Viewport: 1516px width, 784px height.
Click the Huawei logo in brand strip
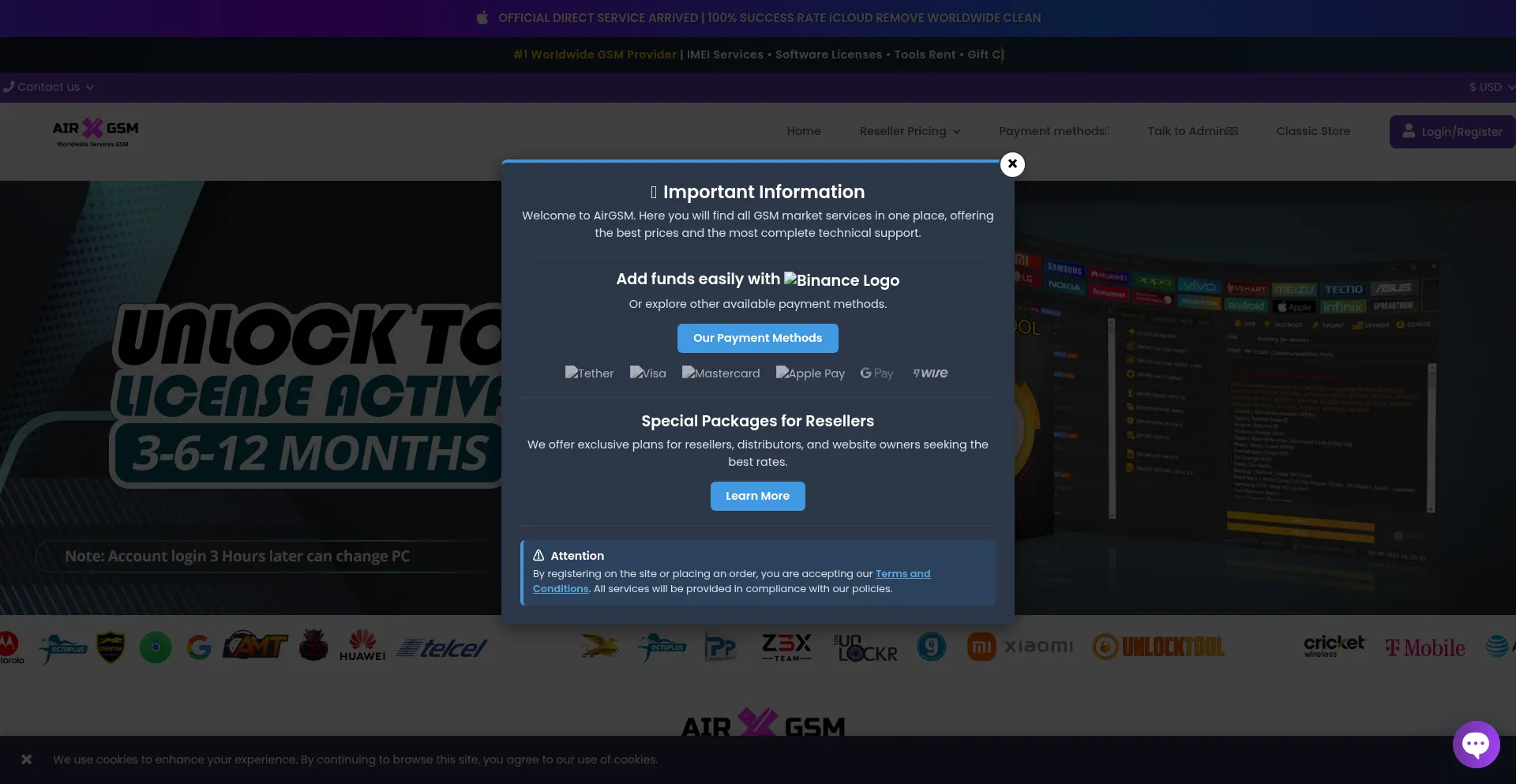point(362,645)
